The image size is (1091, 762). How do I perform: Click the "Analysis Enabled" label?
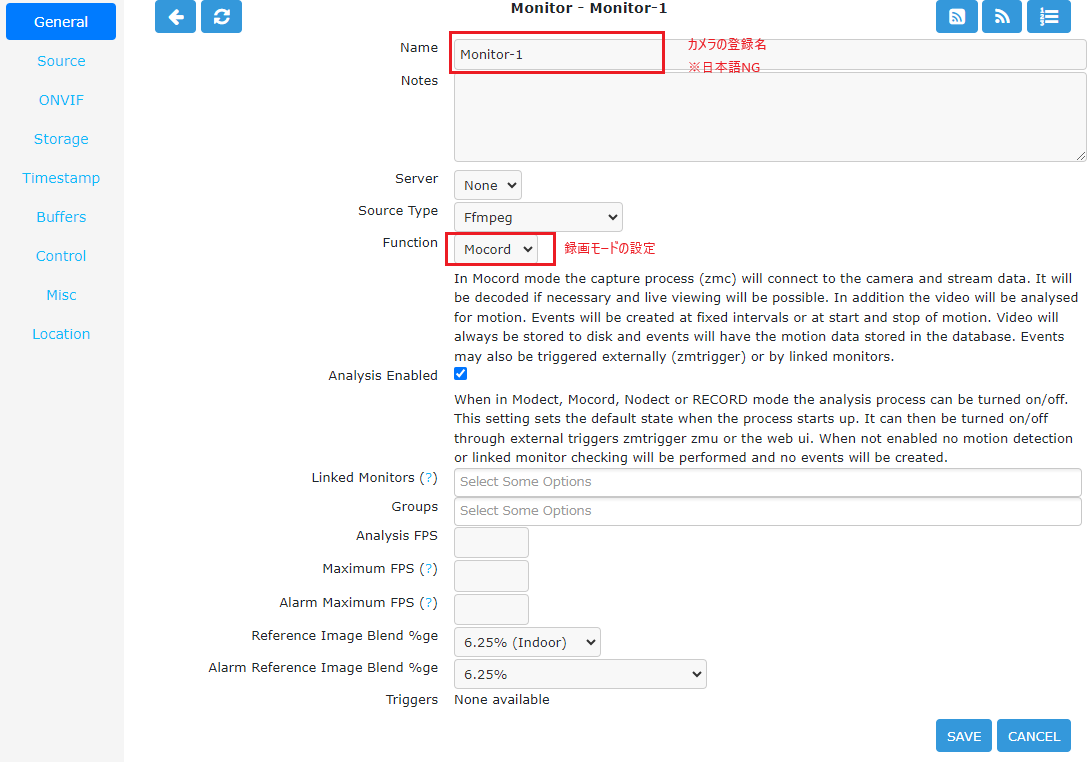click(x=383, y=376)
